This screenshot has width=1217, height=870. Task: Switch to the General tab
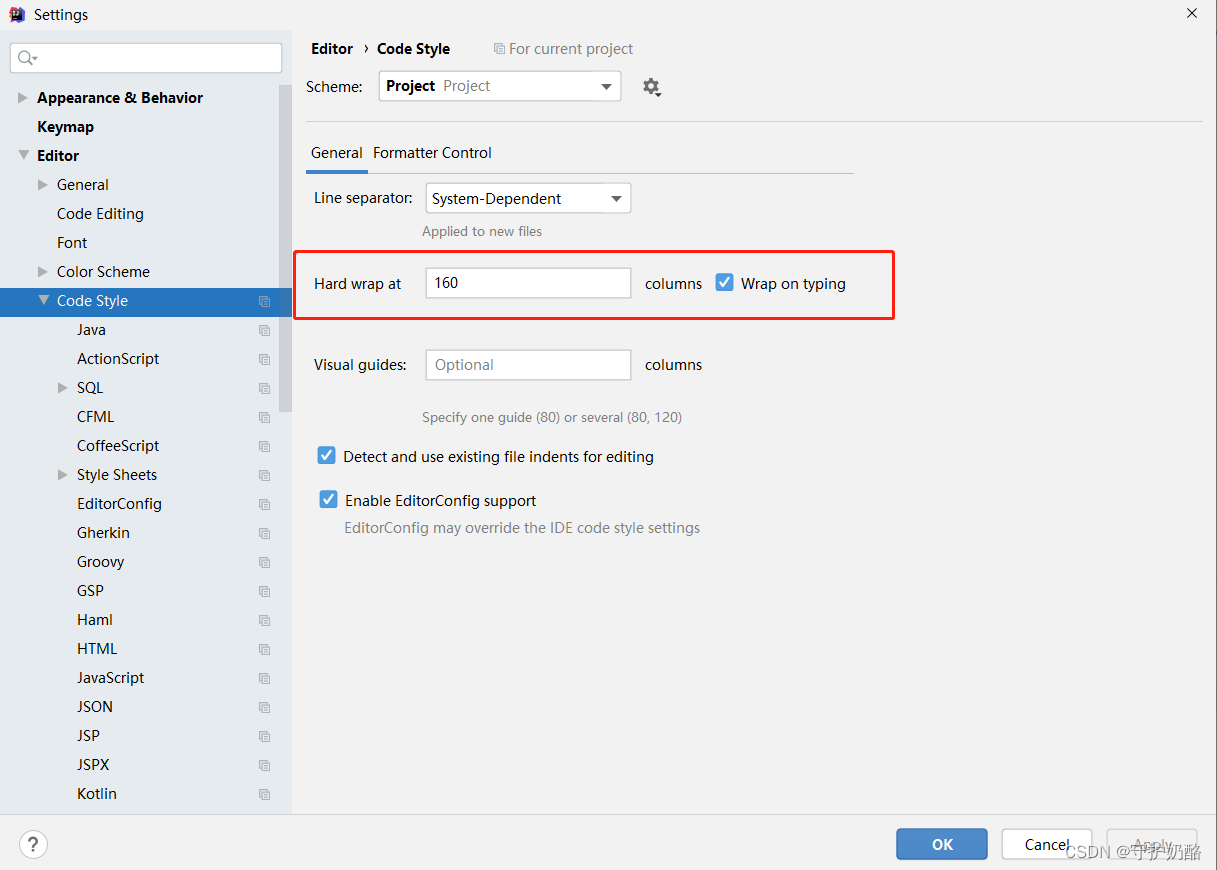pos(337,153)
